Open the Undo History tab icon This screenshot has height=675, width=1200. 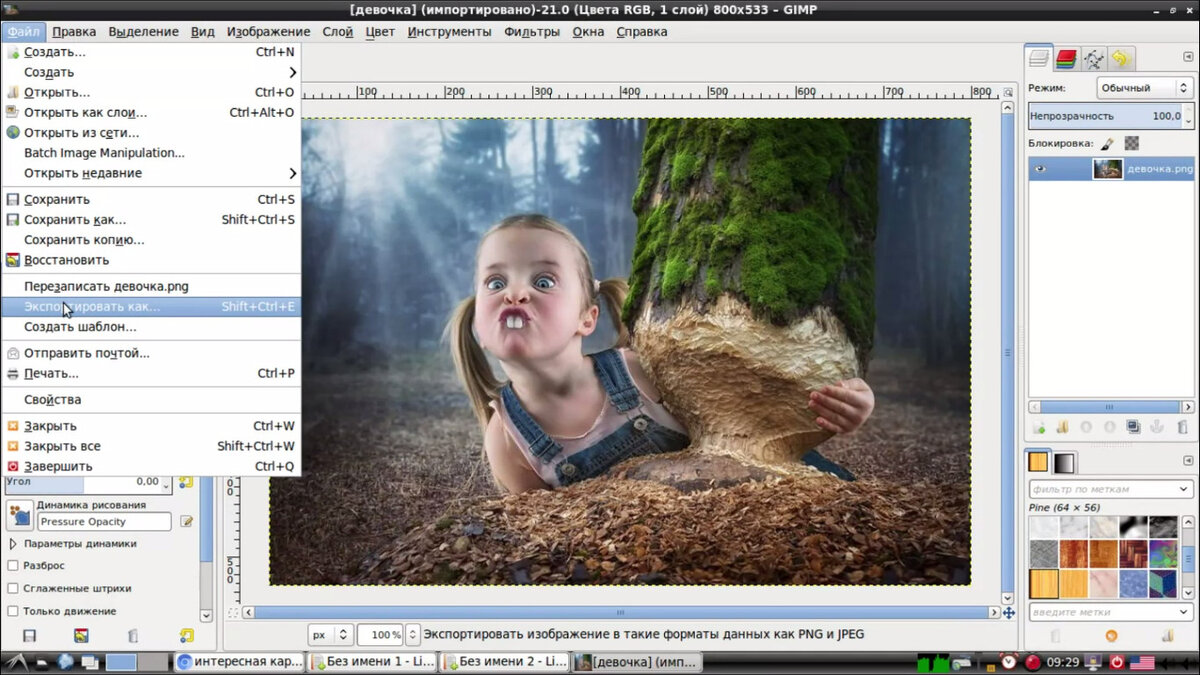pos(1121,59)
